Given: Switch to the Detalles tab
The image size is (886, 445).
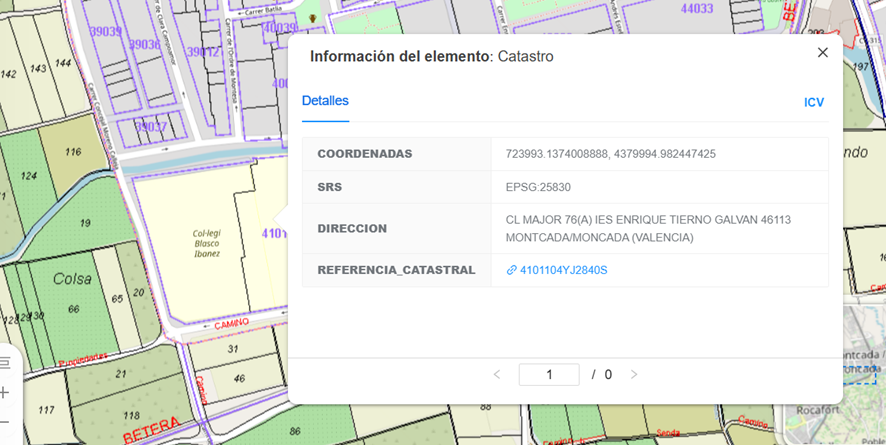Looking at the screenshot, I should pyautogui.click(x=325, y=101).
